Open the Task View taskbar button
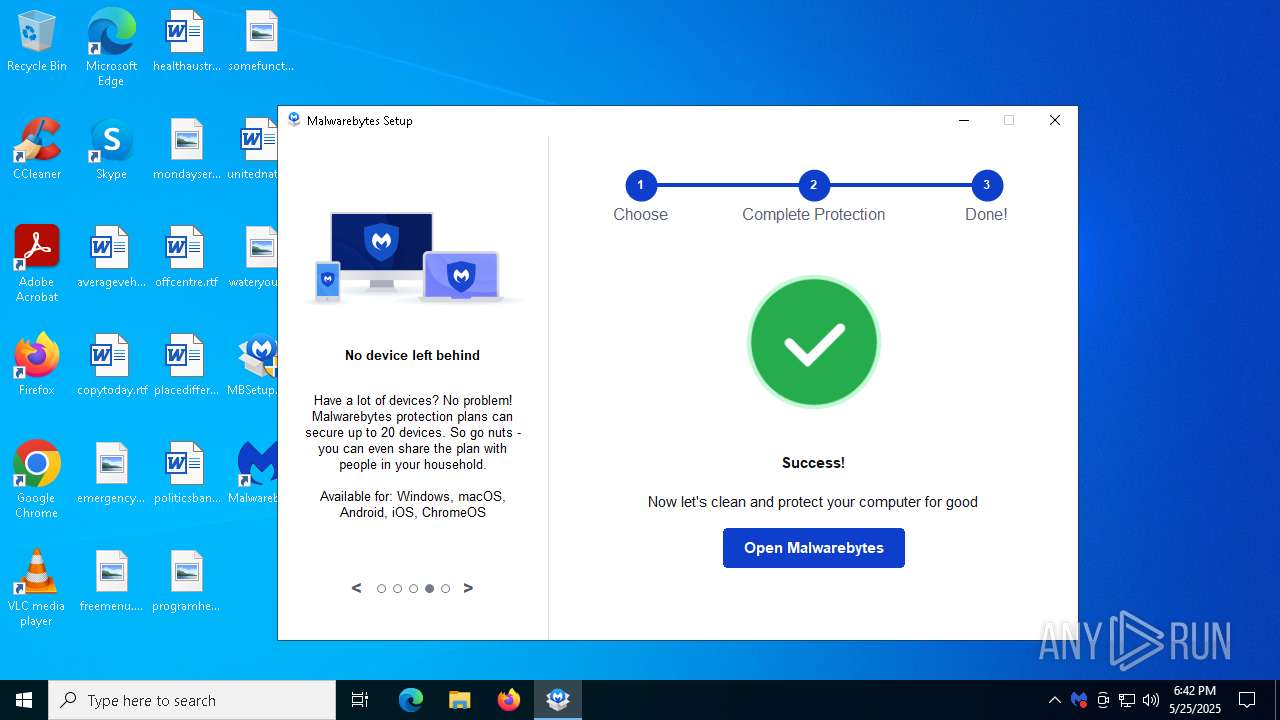This screenshot has height=720, width=1280. coord(360,700)
